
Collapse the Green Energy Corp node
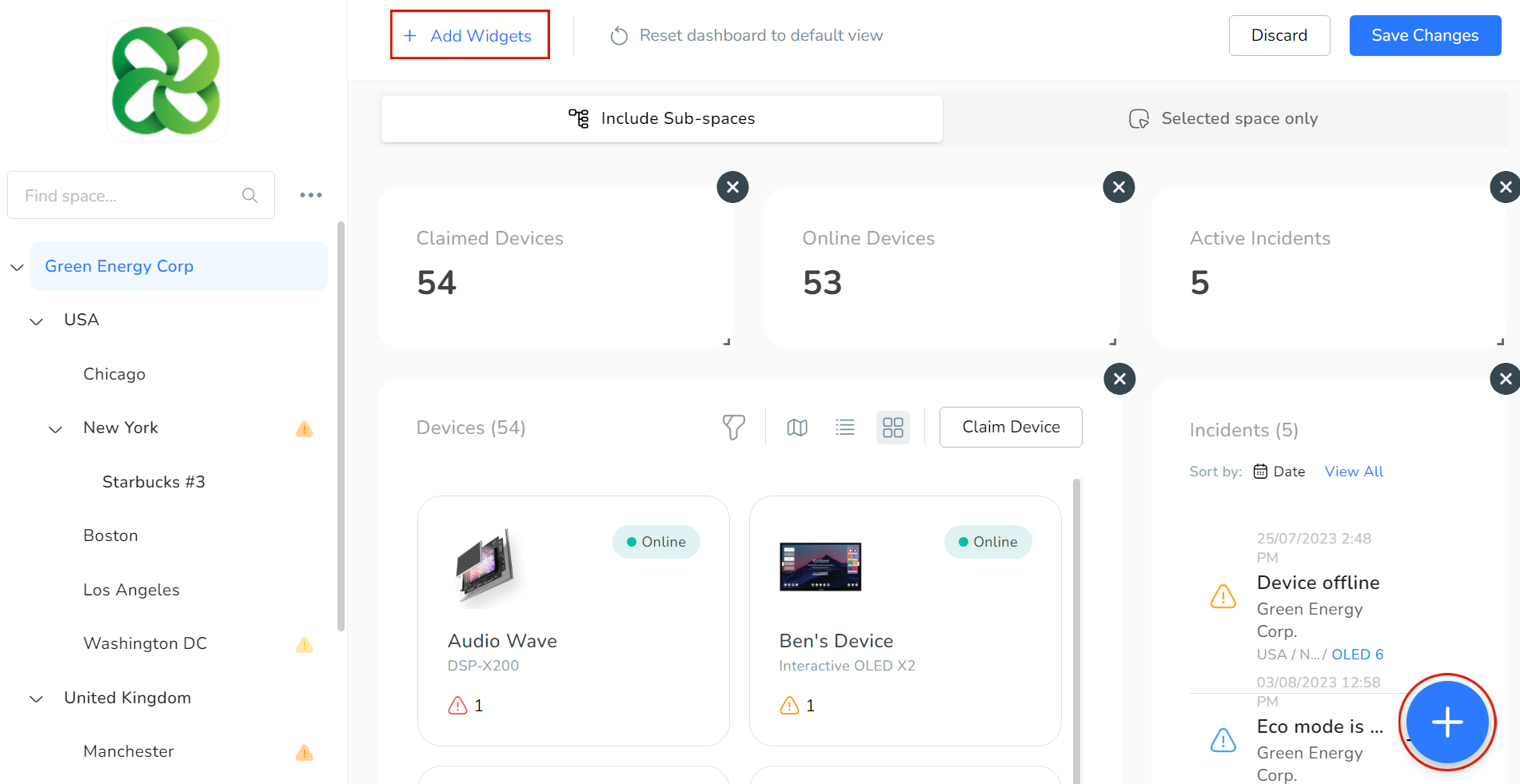pyautogui.click(x=17, y=267)
